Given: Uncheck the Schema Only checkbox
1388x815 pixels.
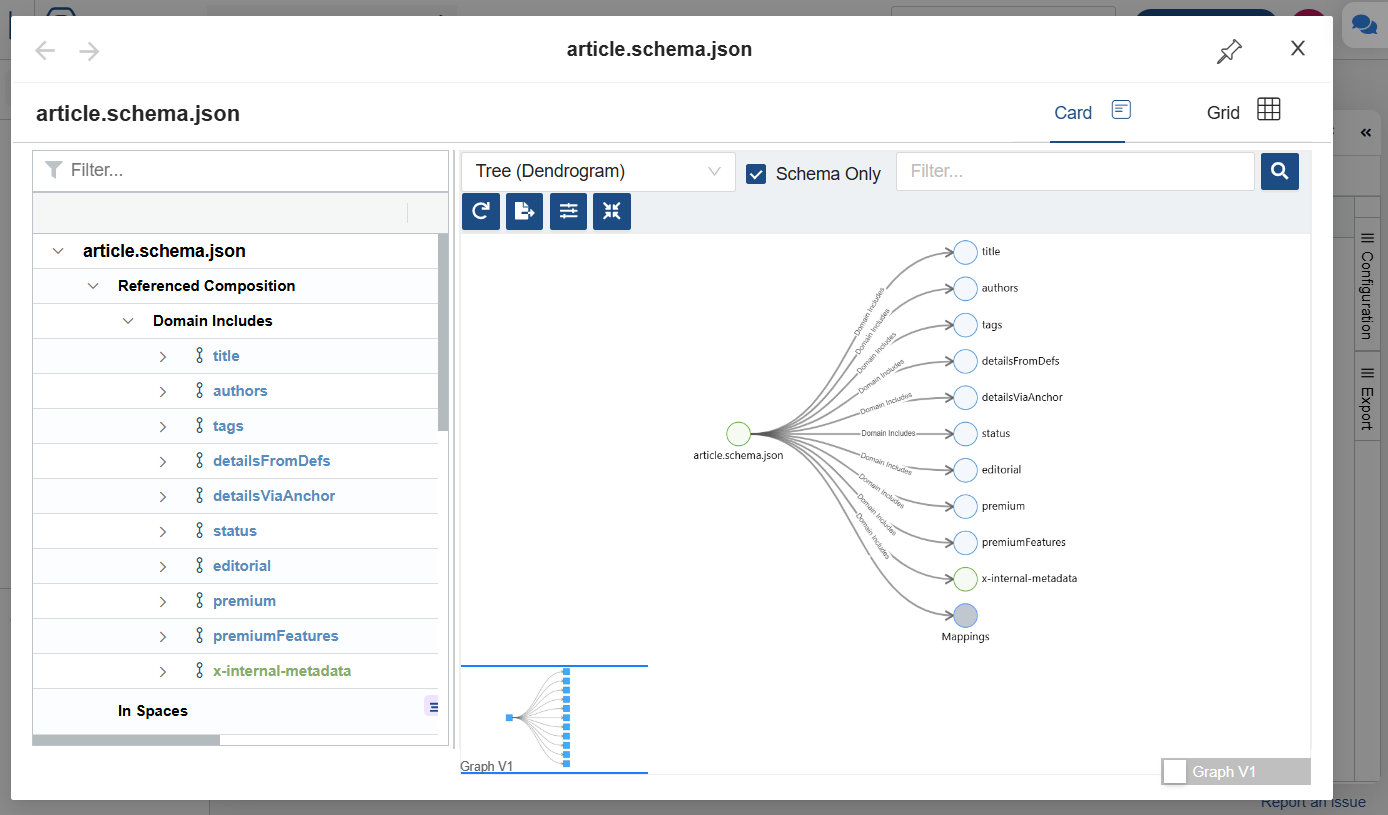Looking at the screenshot, I should pyautogui.click(x=756, y=174).
